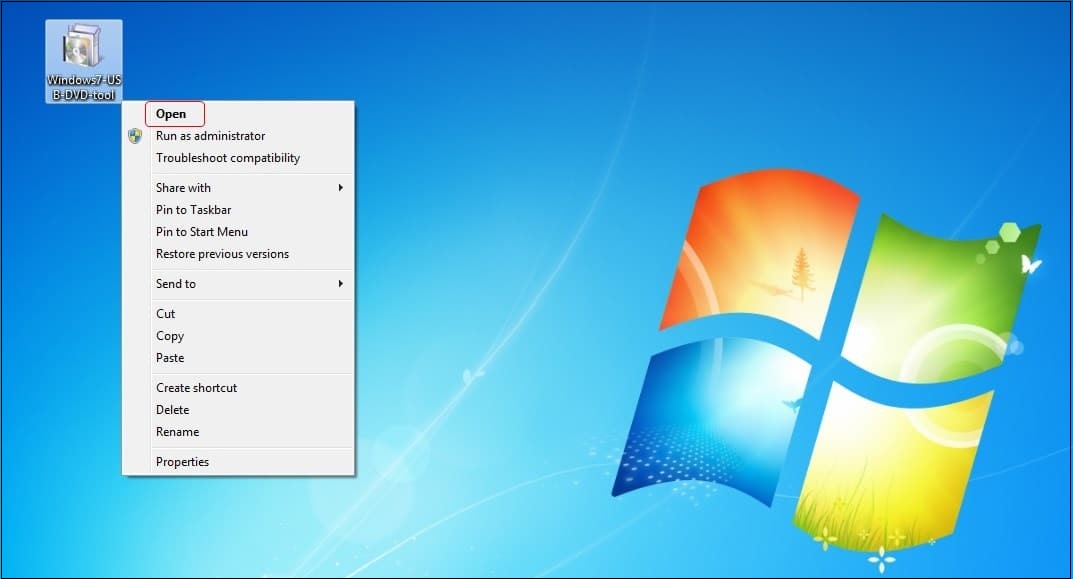
Task: Click Paste in the context menu
Action: click(x=238, y=357)
